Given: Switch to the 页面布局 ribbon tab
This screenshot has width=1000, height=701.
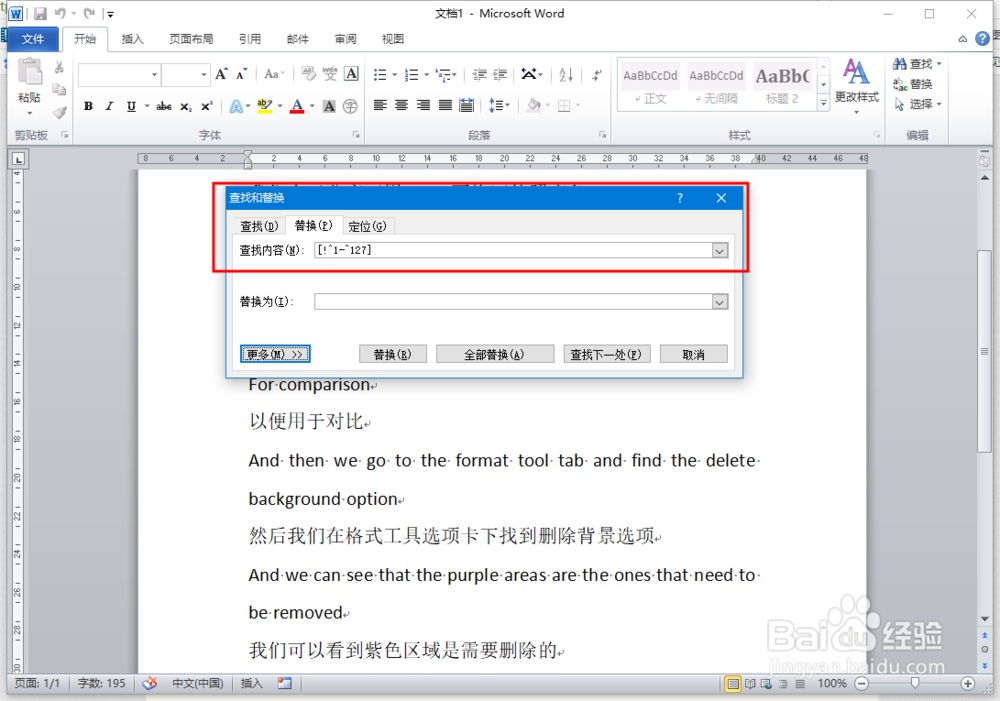Looking at the screenshot, I should [191, 39].
